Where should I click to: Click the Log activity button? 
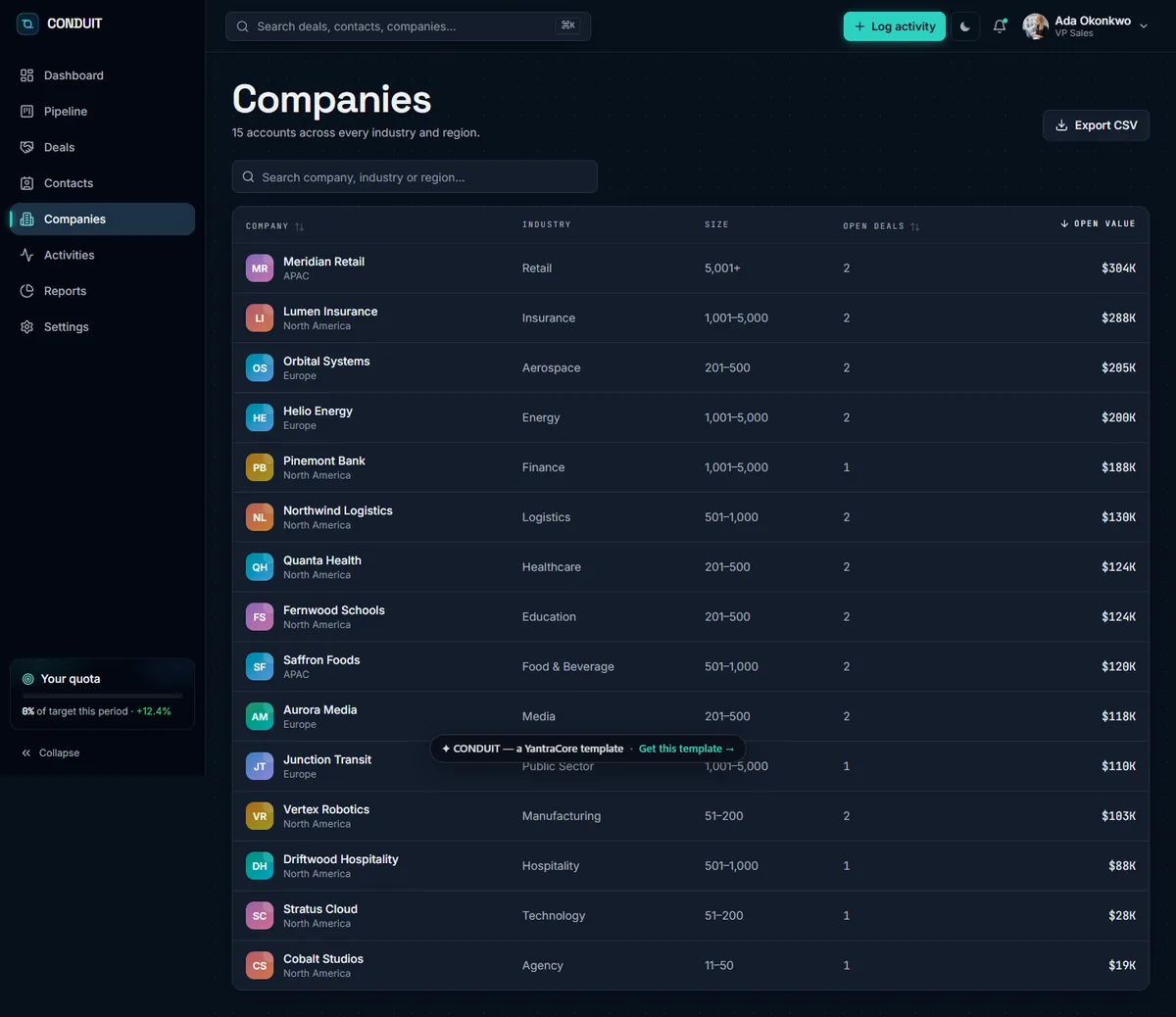click(895, 26)
